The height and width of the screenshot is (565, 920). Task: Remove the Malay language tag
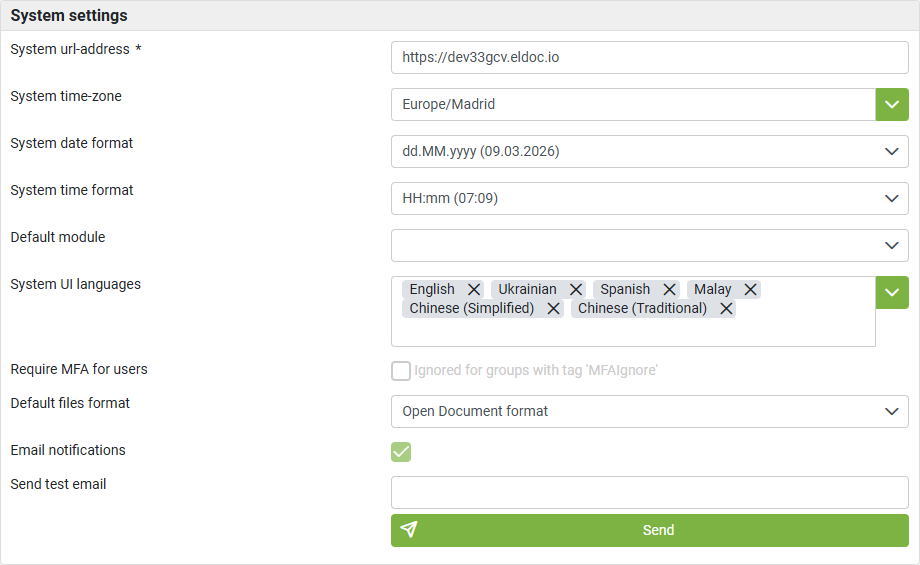(750, 289)
